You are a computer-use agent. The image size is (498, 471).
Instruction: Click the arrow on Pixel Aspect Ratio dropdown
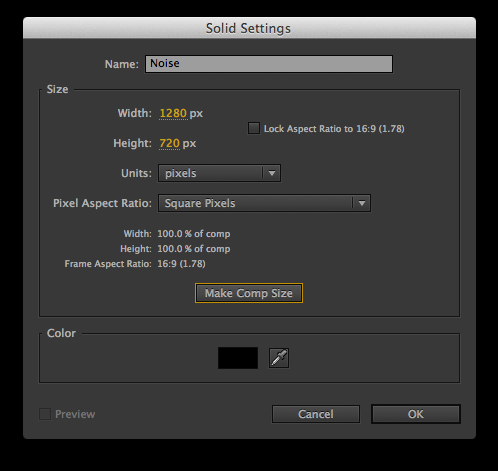(x=362, y=203)
